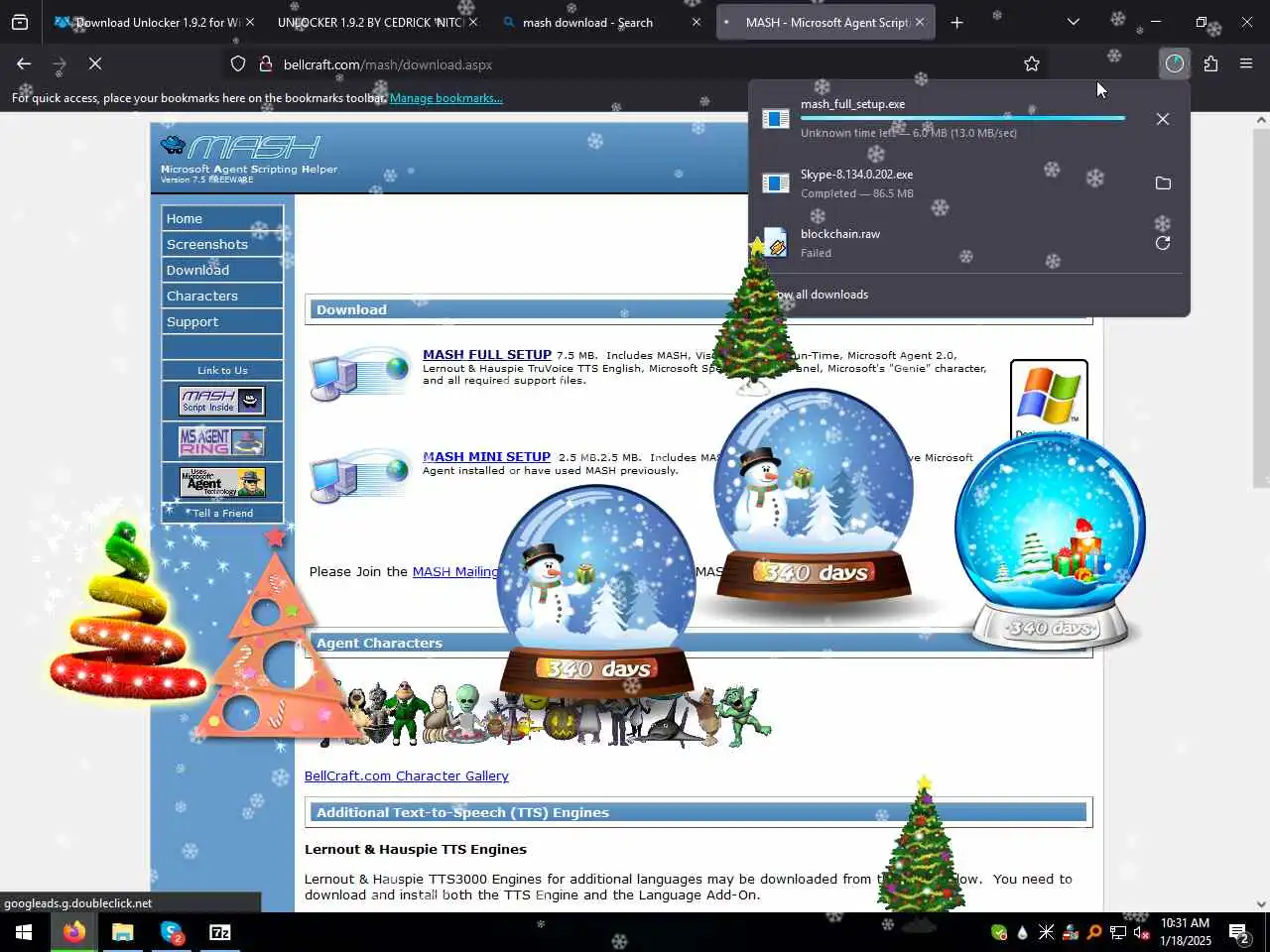Open the clock showing 10:31 AM

[x=1186, y=932]
